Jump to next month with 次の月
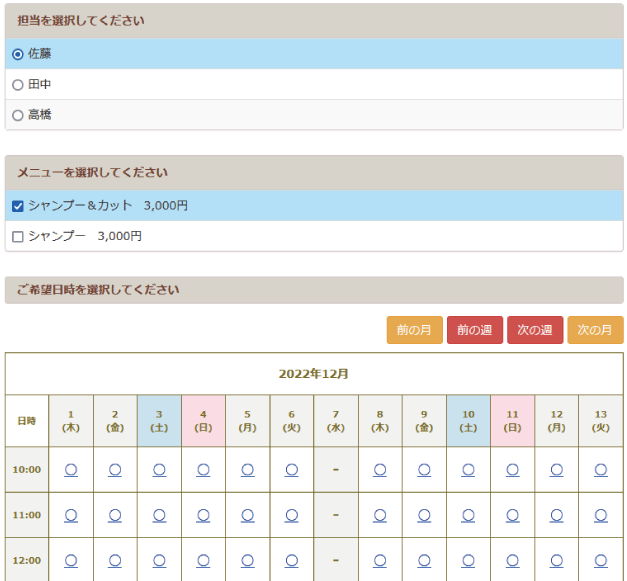Image resolution: width=627 pixels, height=581 pixels. click(595, 330)
